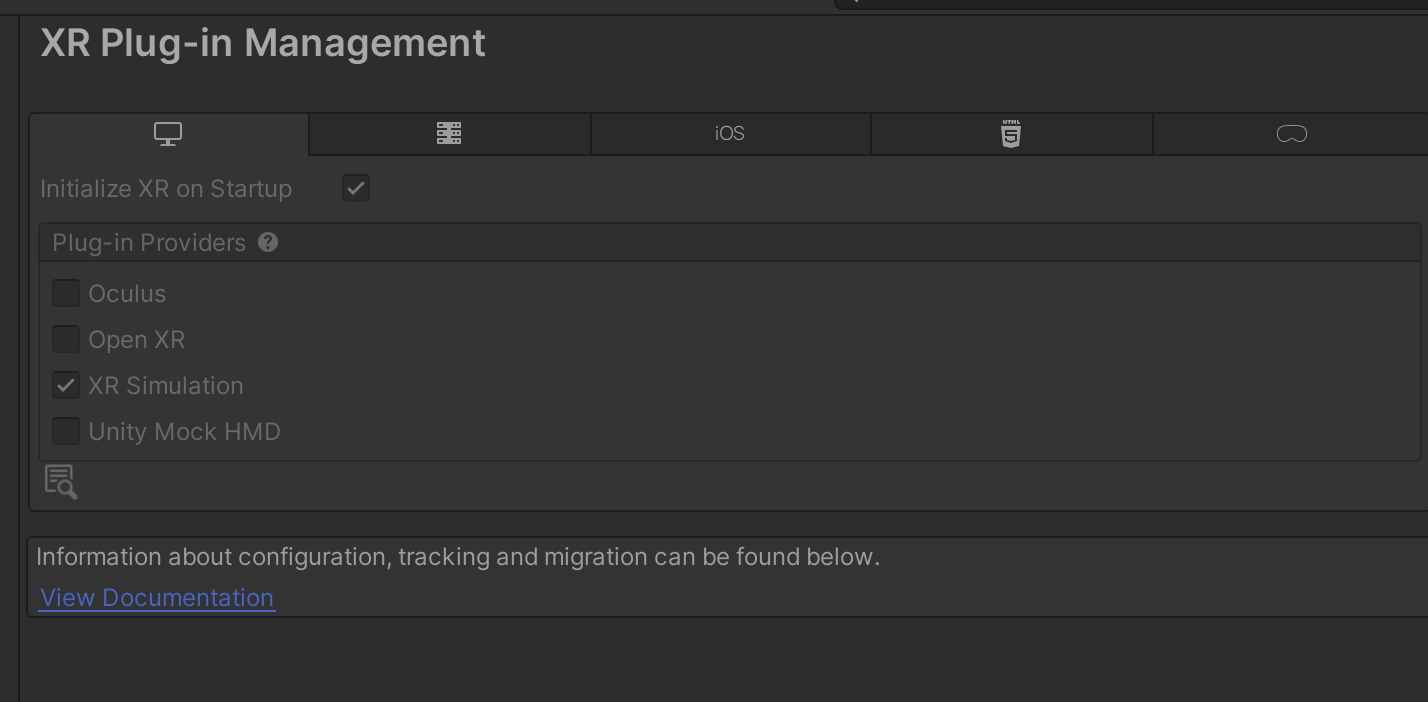
Task: Switch to the HTML5 WebGL platform tab
Action: click(x=1011, y=134)
